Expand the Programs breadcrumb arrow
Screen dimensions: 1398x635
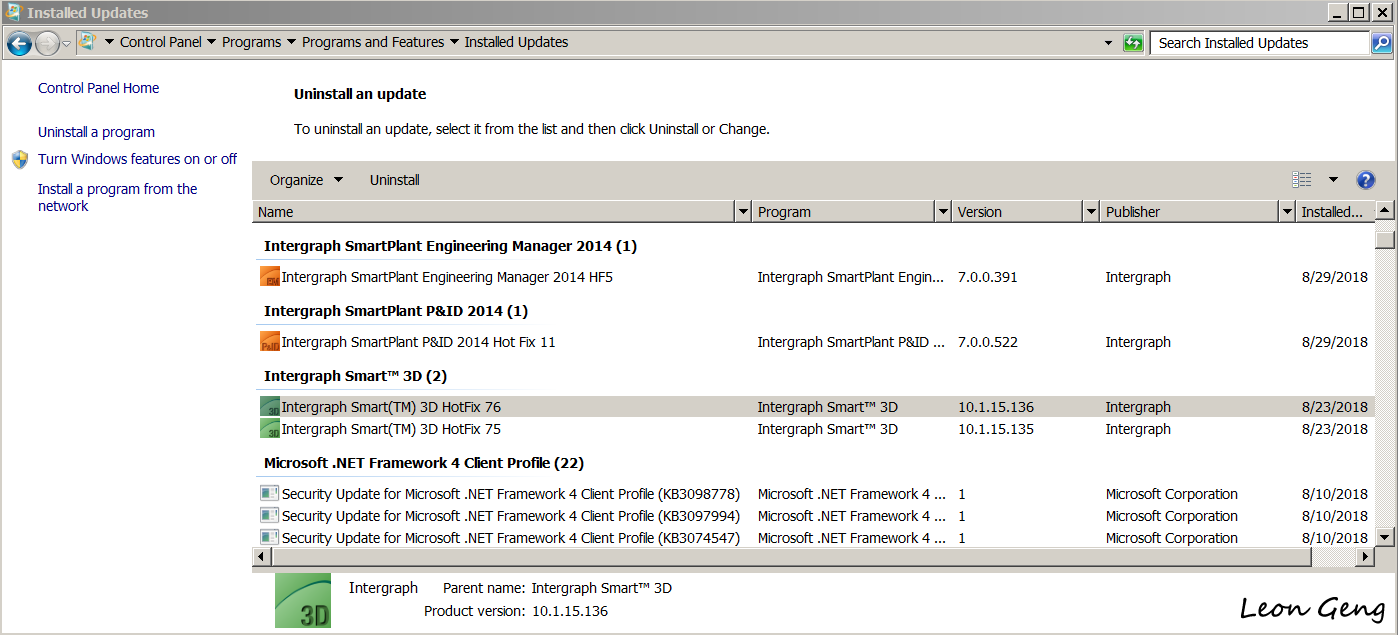pos(291,43)
